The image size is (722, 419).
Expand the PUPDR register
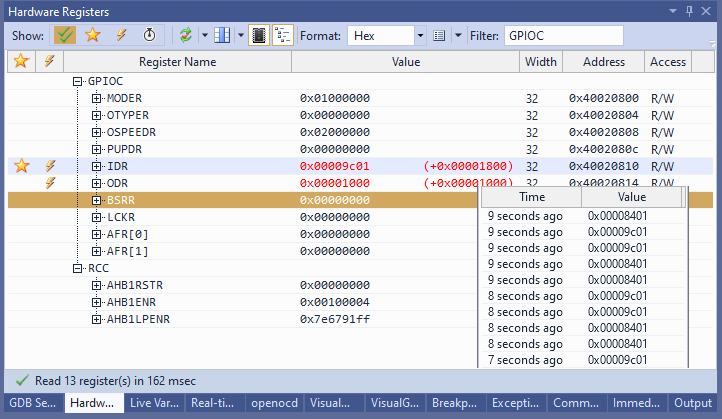point(96,150)
